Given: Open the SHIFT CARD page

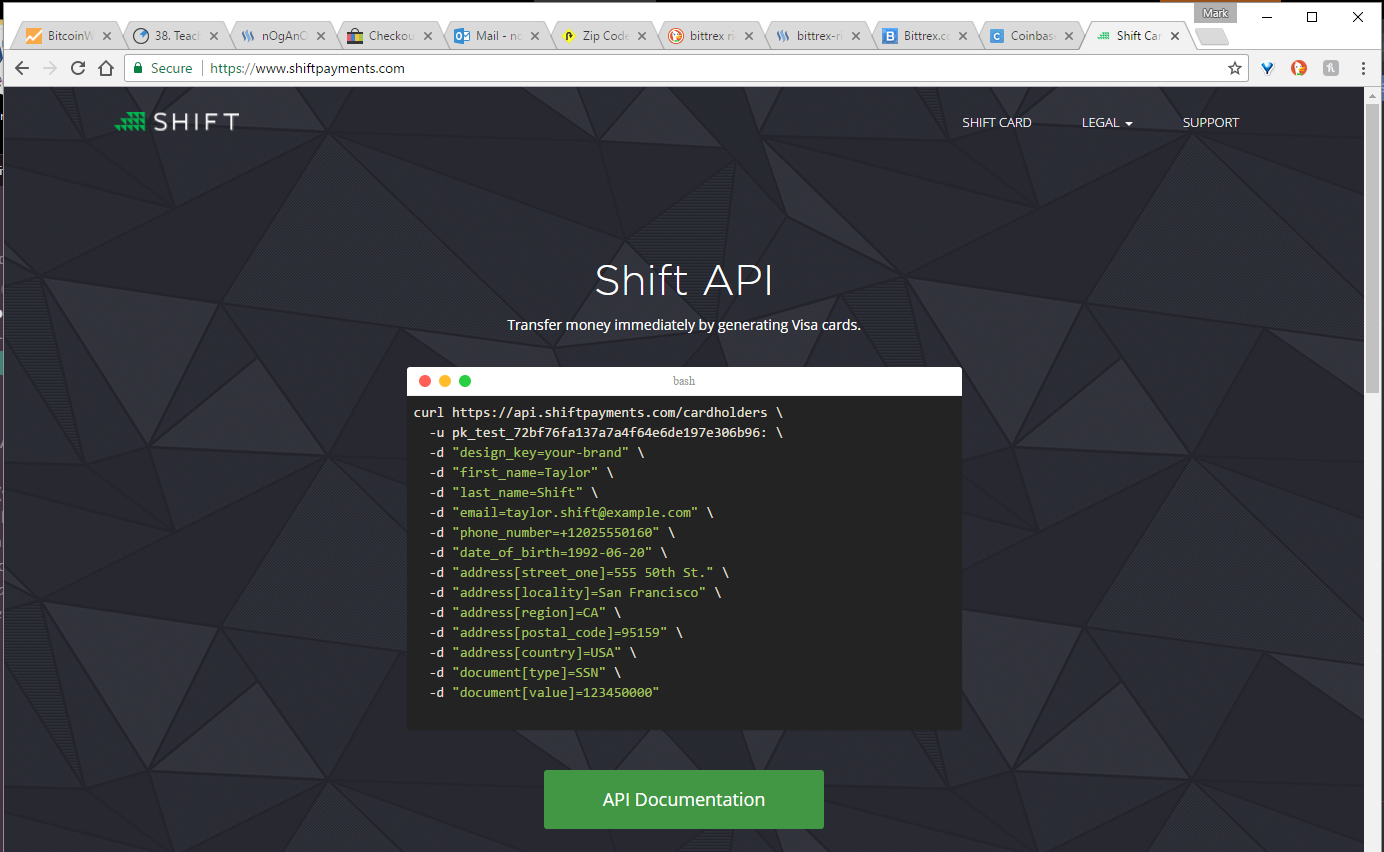Looking at the screenshot, I should tap(996, 122).
